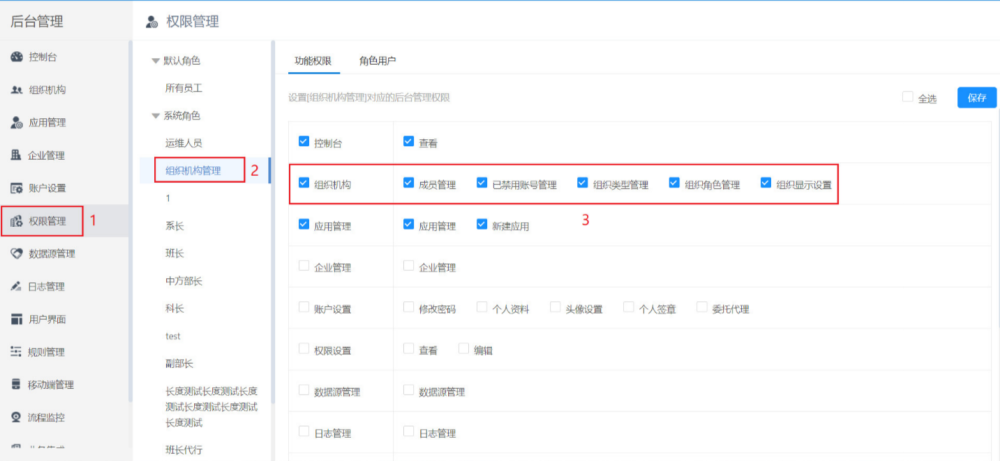The width and height of the screenshot is (1000, 461).
Task: Click the 组织机构 people icon in sidebar
Action: [x=17, y=90]
